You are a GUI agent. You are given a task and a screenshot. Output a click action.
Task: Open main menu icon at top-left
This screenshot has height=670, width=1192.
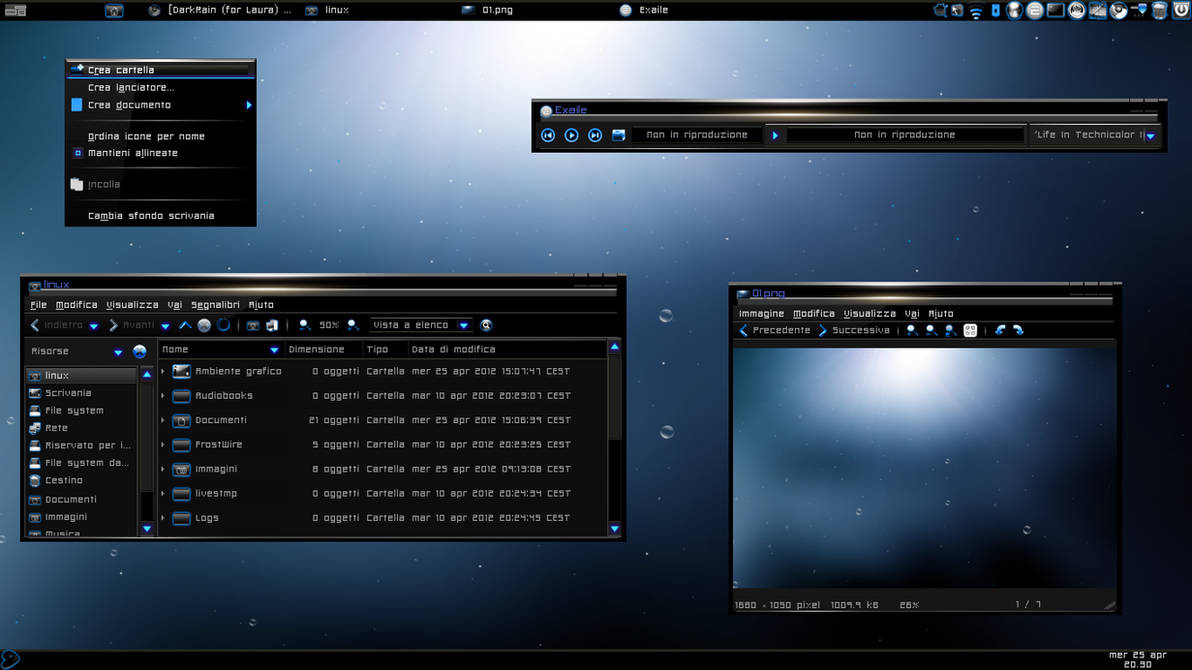tap(15, 11)
